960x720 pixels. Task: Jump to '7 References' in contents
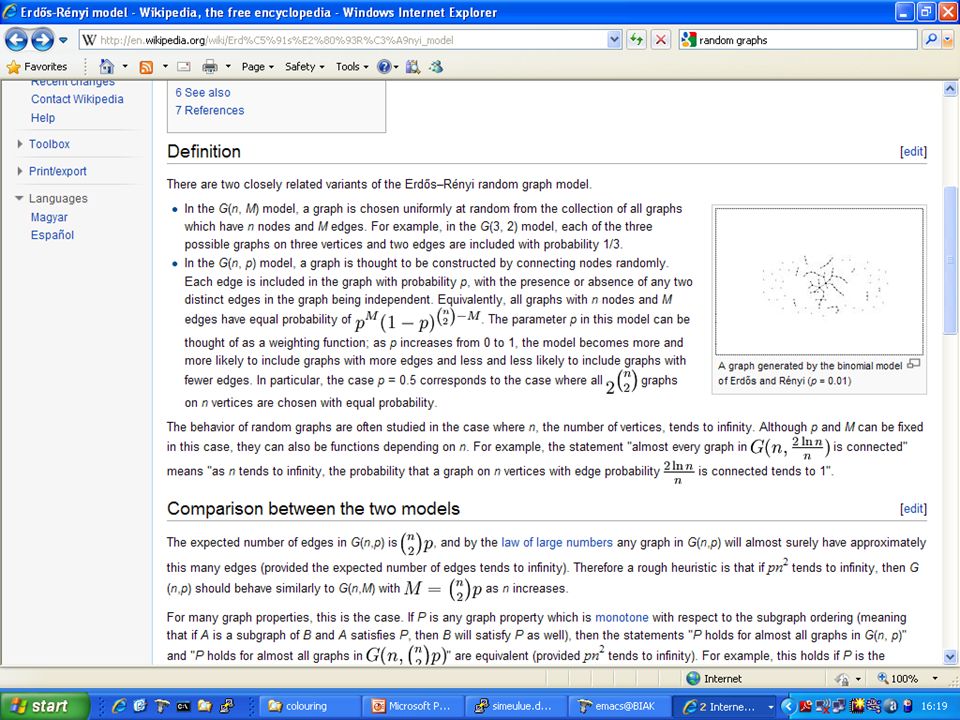(209, 110)
